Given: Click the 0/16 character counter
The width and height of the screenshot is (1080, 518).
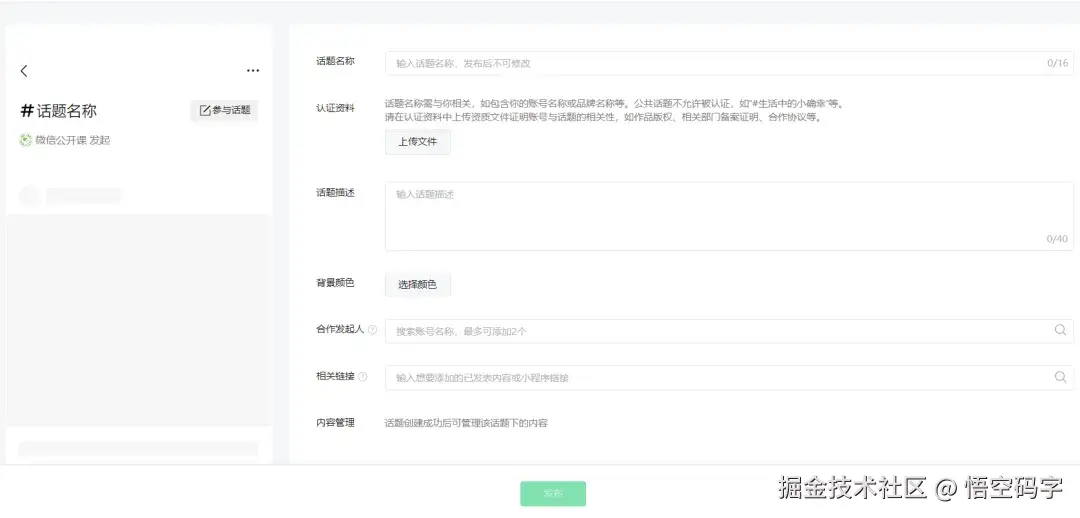Looking at the screenshot, I should pyautogui.click(x=1057, y=63).
